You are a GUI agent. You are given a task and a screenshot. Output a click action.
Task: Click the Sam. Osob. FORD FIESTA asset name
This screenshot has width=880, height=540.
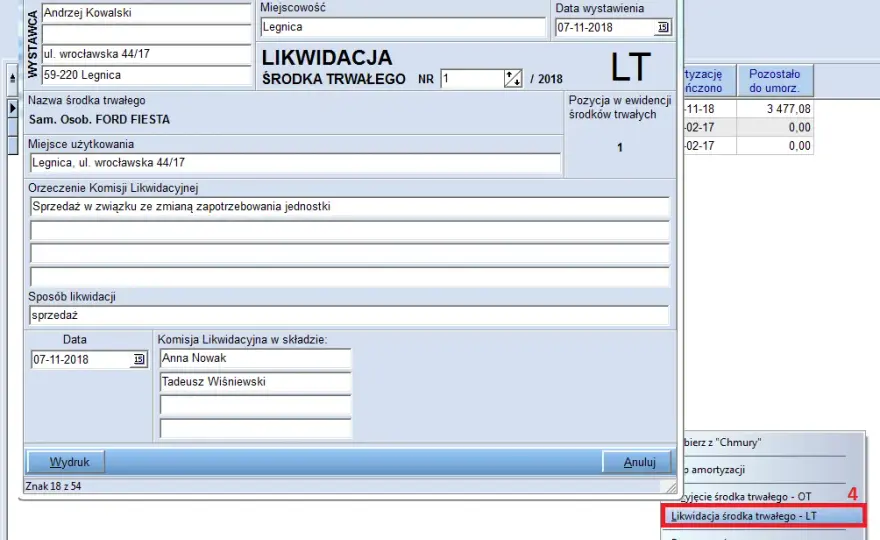pyautogui.click(x=99, y=120)
